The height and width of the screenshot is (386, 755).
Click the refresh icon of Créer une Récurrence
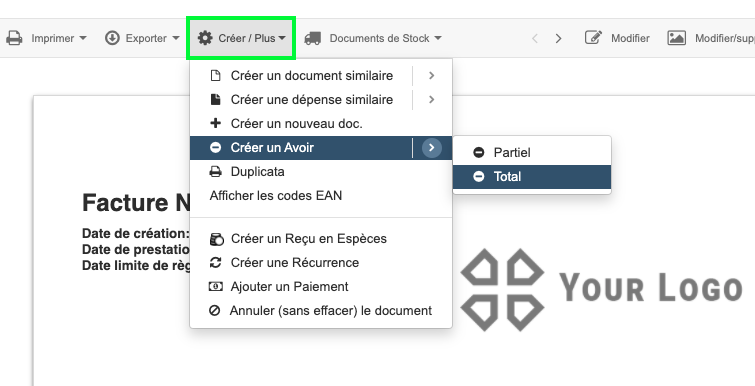click(x=216, y=263)
